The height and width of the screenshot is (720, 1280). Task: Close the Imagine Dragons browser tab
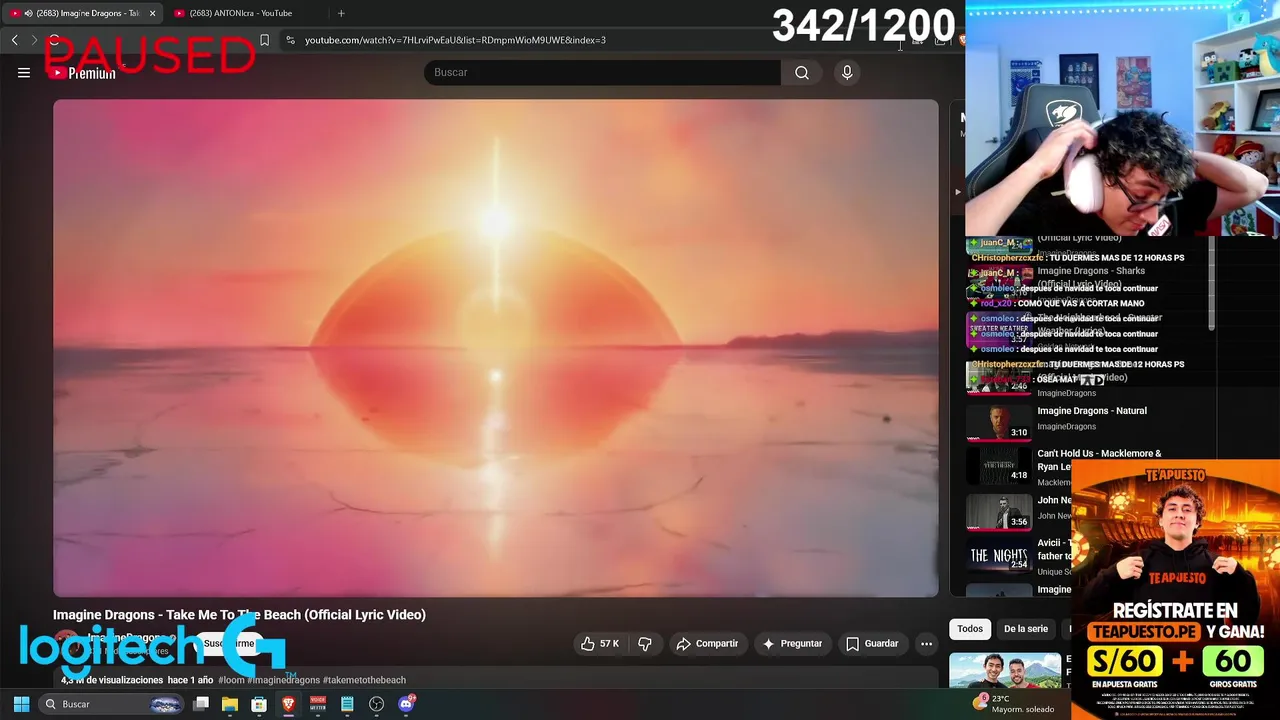coord(153,13)
